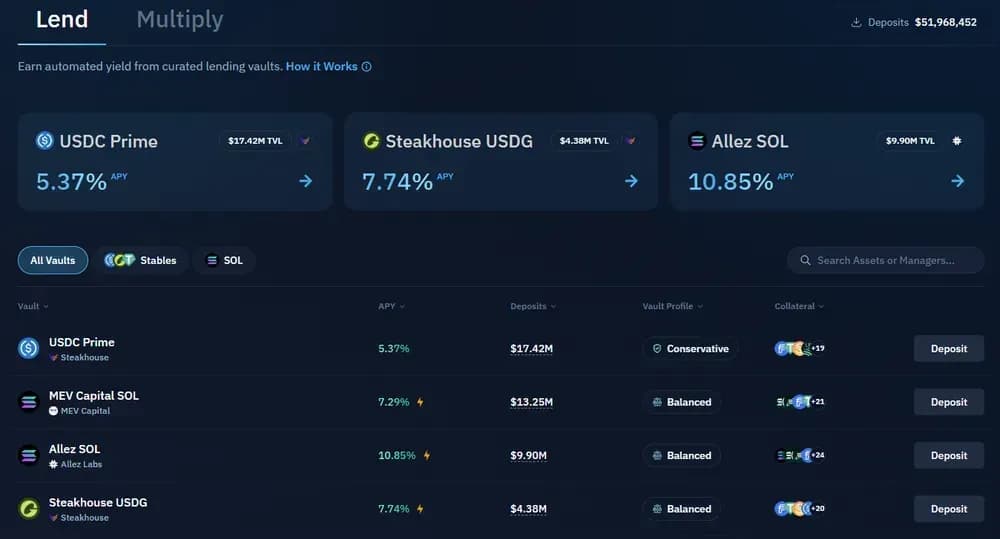Open Steakhouse USDG card via its arrow
1000x539 pixels.
coord(631,181)
